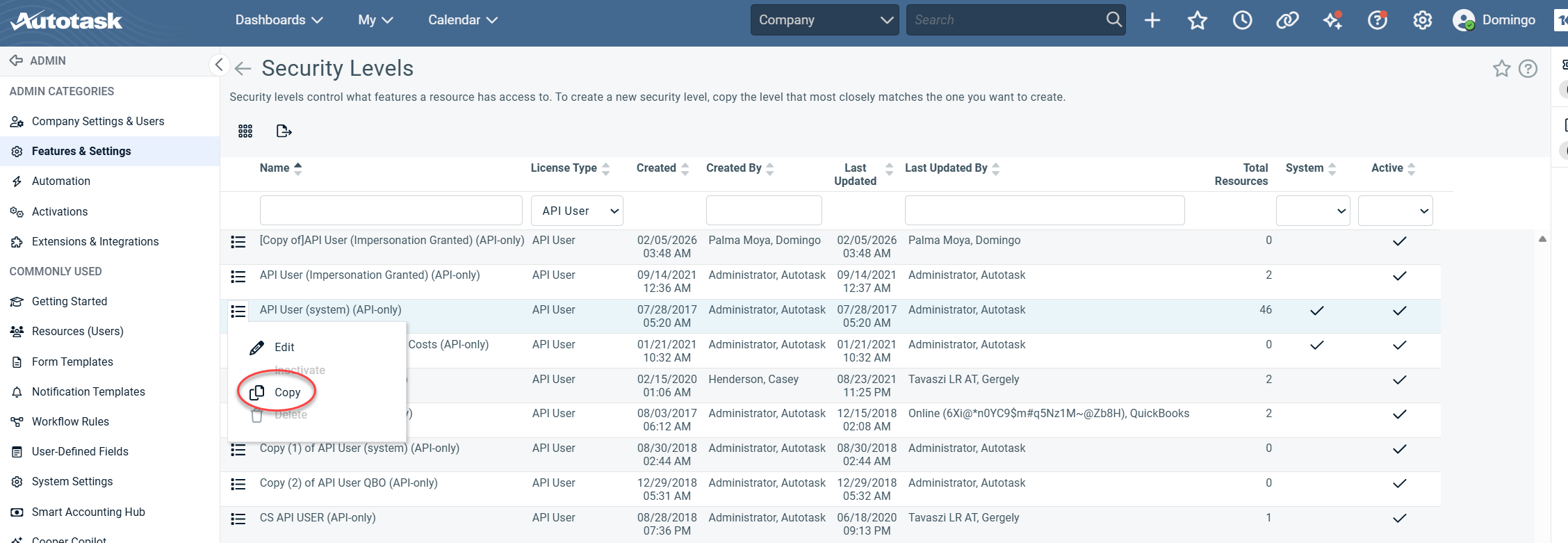Viewport: 1568px width, 543px height.
Task: Favorite the Security Levels page with star
Action: pos(1501,68)
